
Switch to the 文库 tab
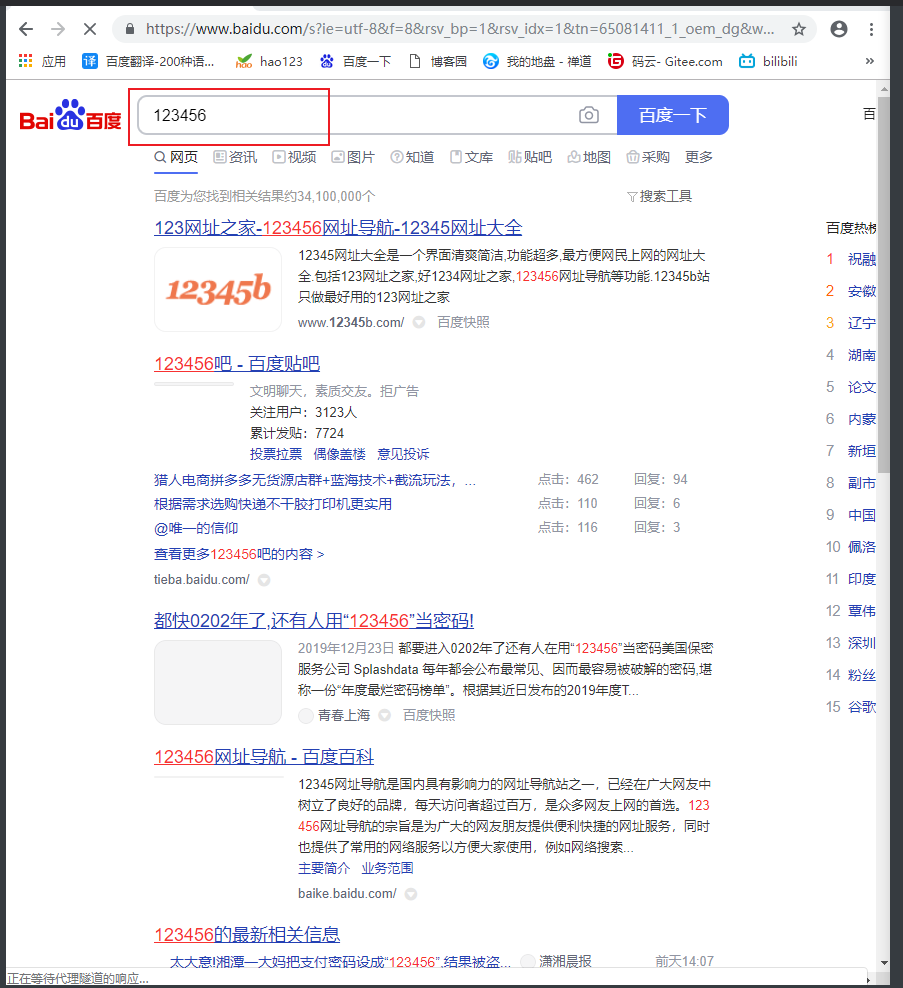(x=471, y=157)
